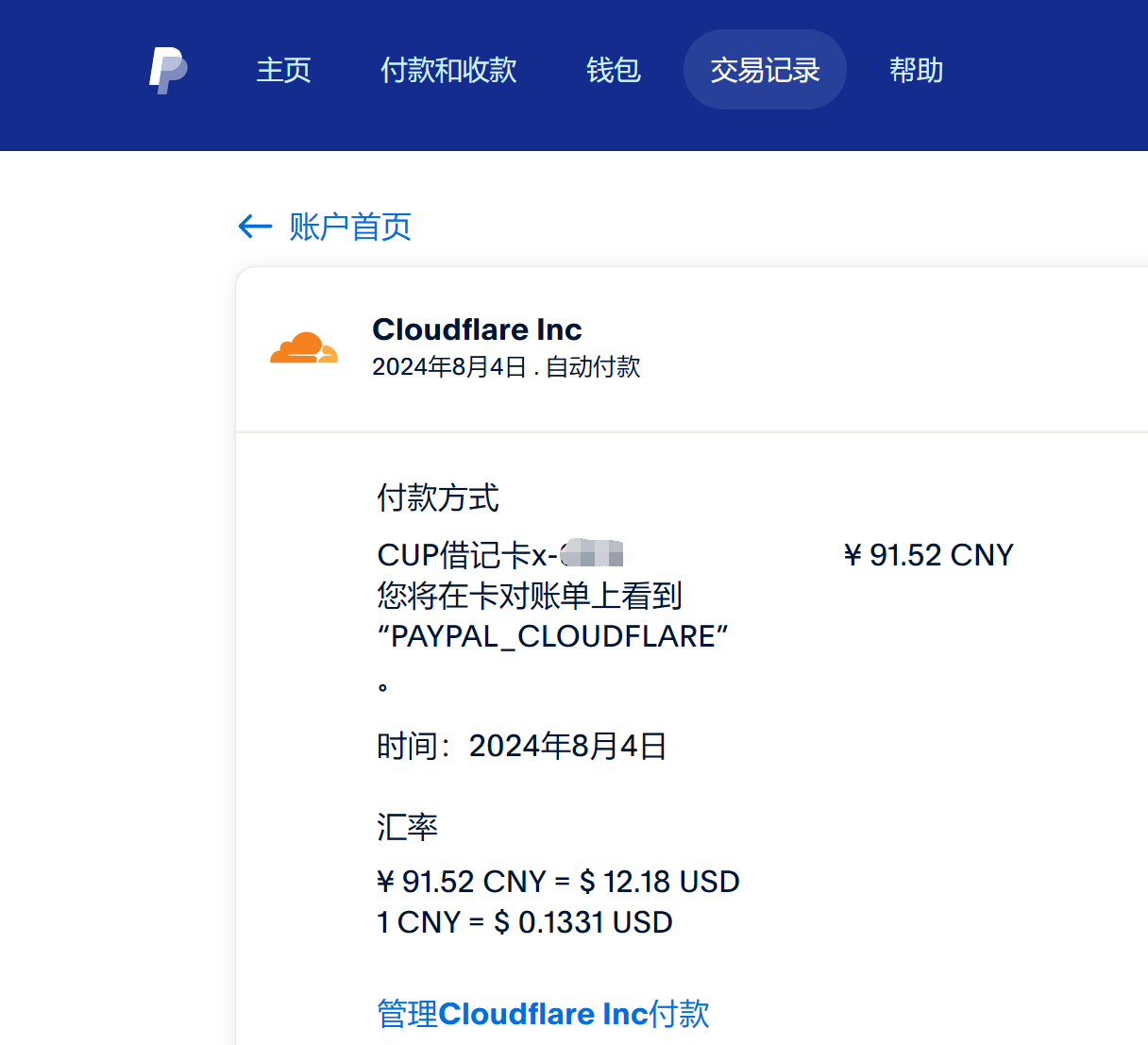The image size is (1148, 1045).
Task: Click the 1 CNY conversion rate line
Action: (x=523, y=922)
